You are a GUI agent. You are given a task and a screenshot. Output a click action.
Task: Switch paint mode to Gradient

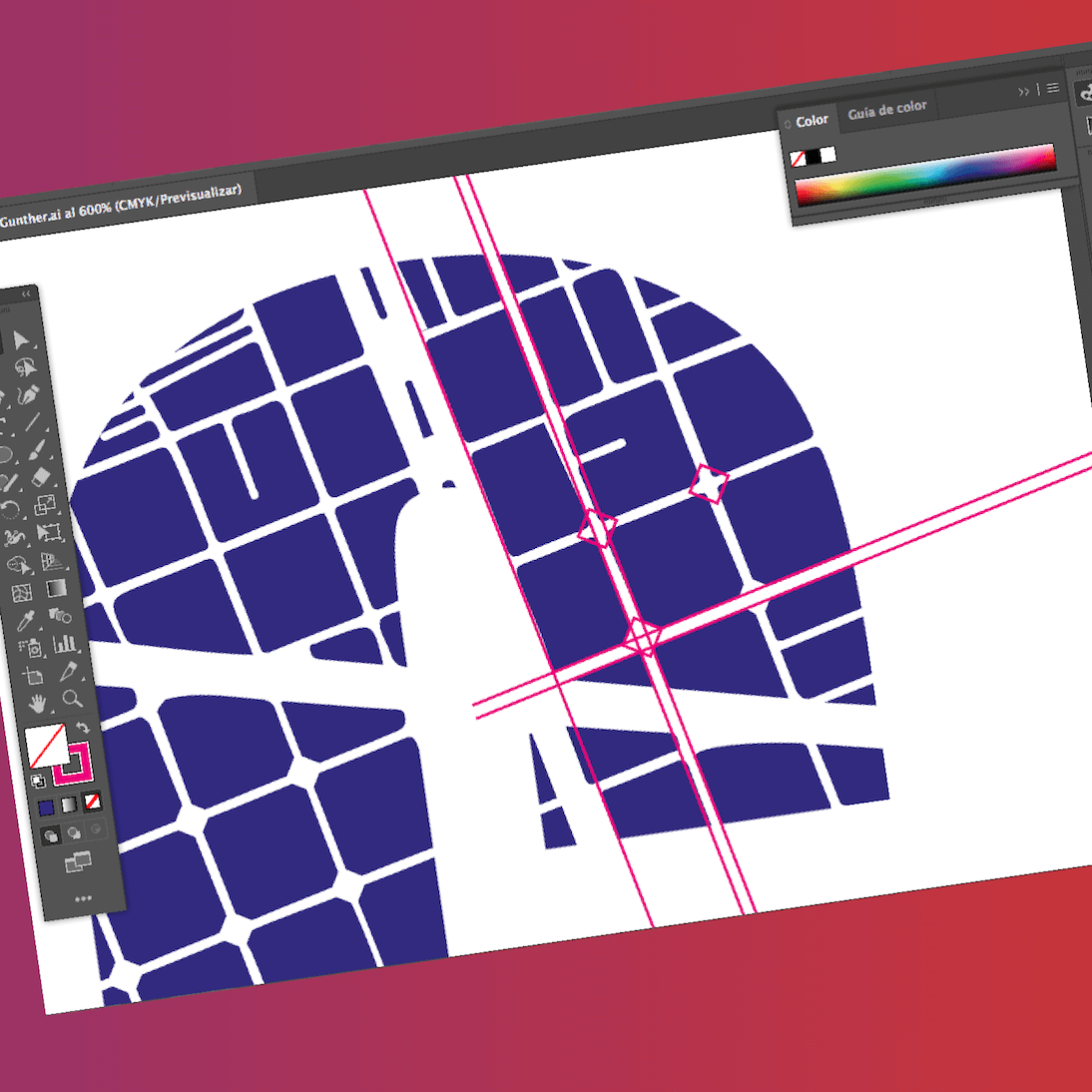point(69,805)
